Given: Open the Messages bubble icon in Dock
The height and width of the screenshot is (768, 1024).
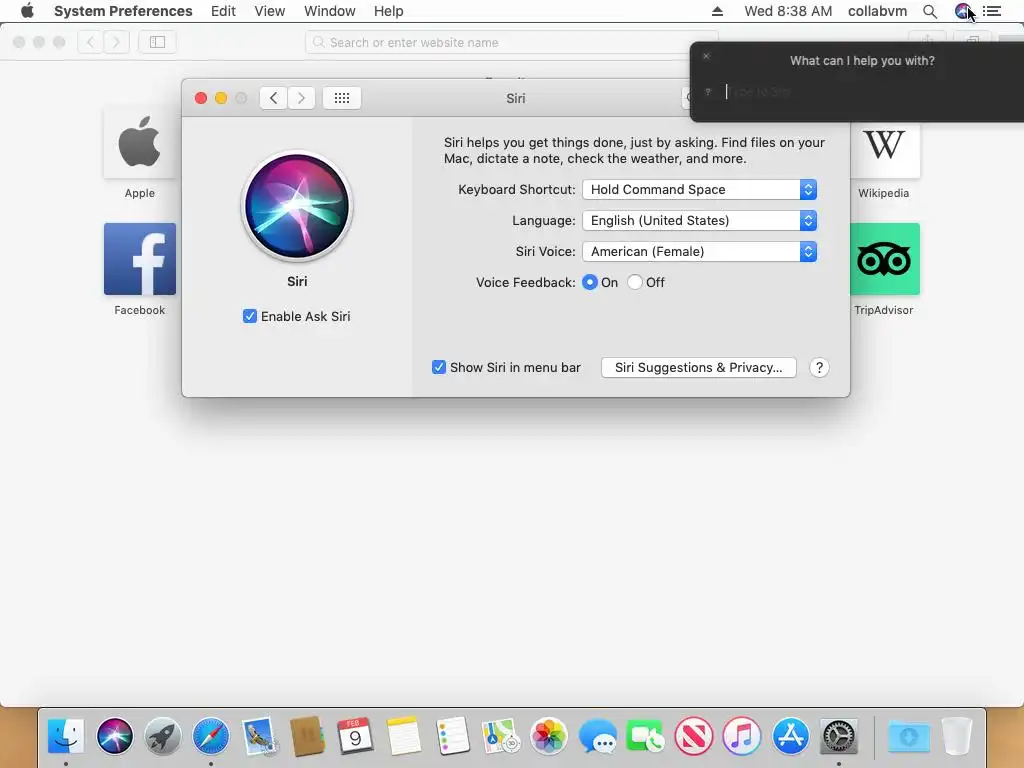Looking at the screenshot, I should tap(598, 736).
